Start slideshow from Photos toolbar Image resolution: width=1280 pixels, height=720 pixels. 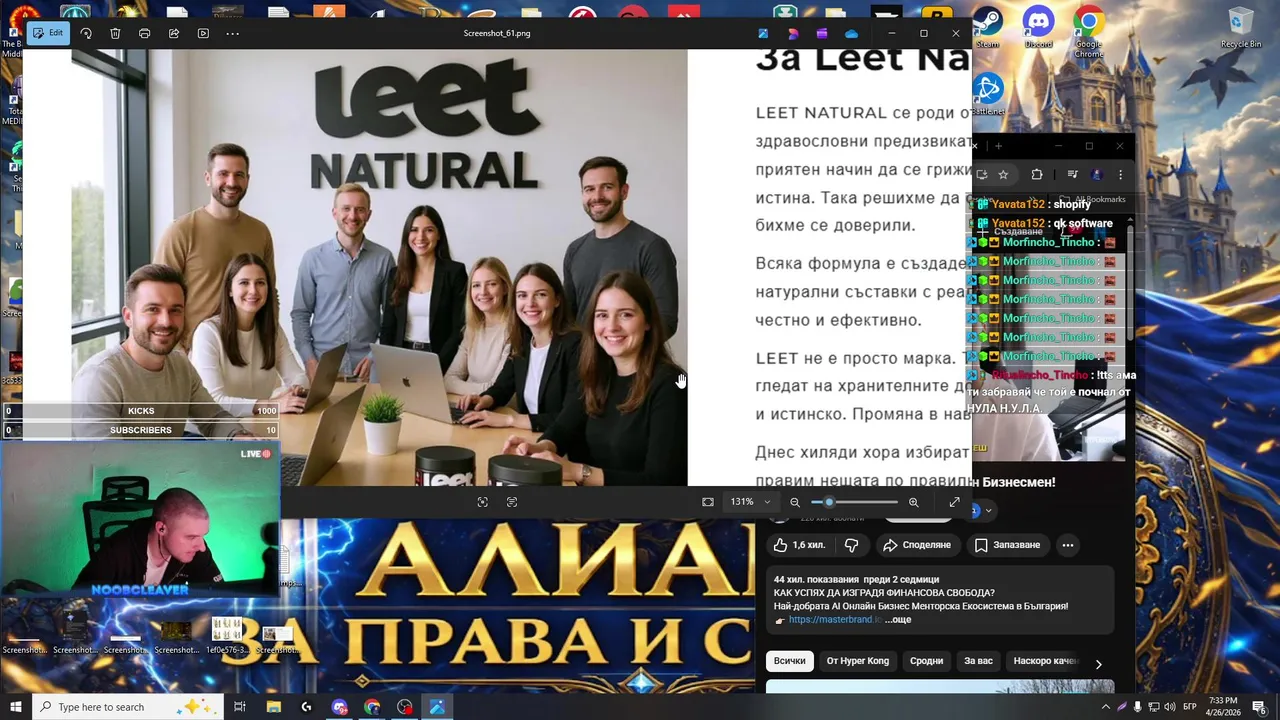[x=203, y=33]
